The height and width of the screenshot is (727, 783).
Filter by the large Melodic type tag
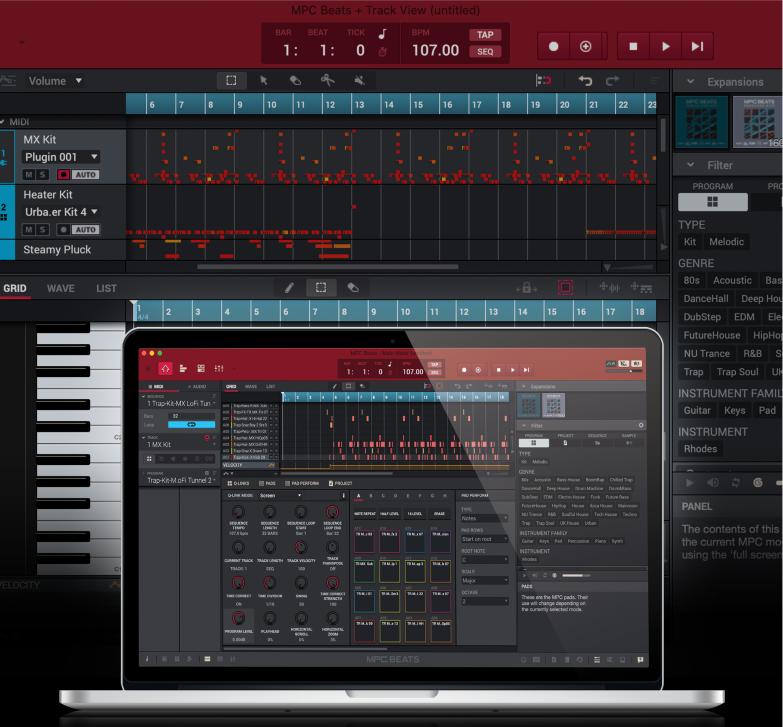tap(727, 242)
